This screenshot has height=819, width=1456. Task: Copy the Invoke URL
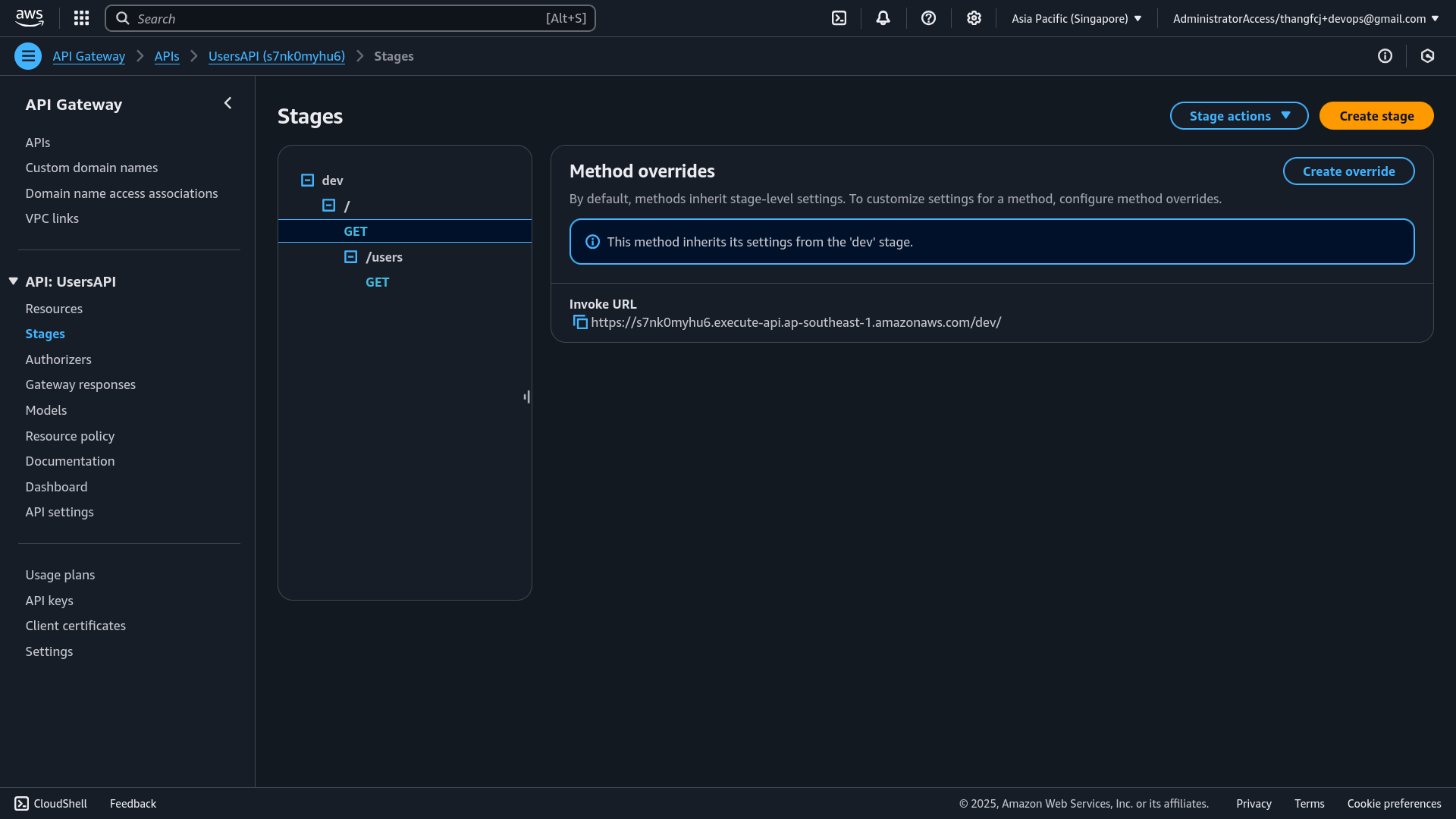pos(580,322)
